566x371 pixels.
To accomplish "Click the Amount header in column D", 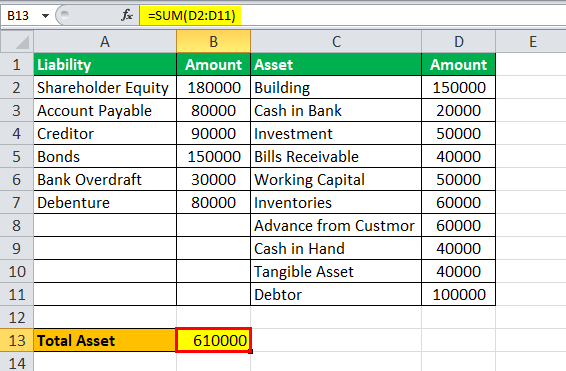I will pyautogui.click(x=458, y=65).
